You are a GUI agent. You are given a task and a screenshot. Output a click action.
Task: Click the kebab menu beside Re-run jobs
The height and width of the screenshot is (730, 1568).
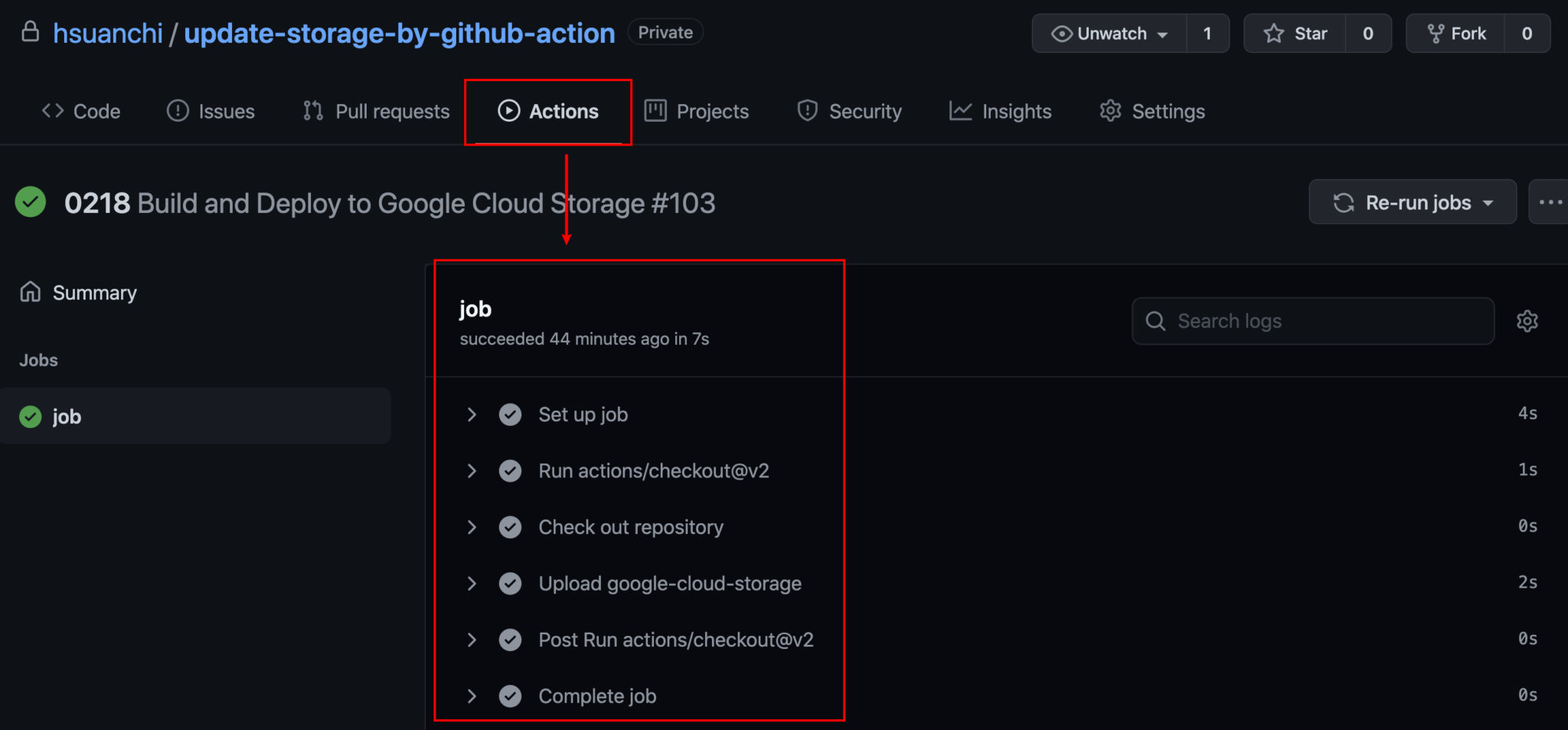point(1552,201)
